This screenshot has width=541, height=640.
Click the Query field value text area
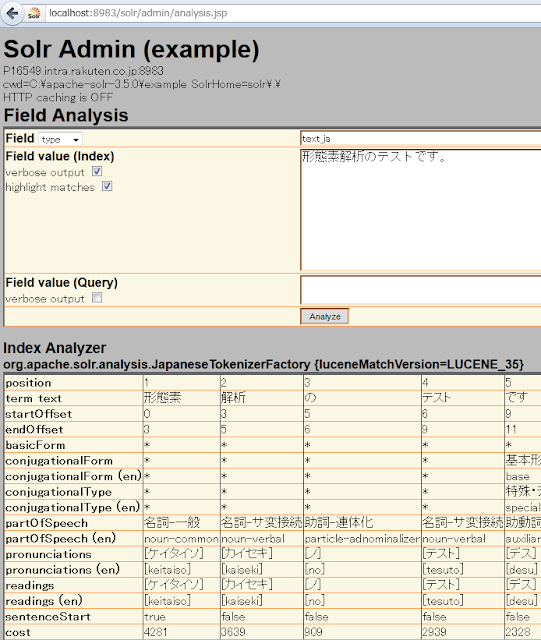tap(421, 290)
